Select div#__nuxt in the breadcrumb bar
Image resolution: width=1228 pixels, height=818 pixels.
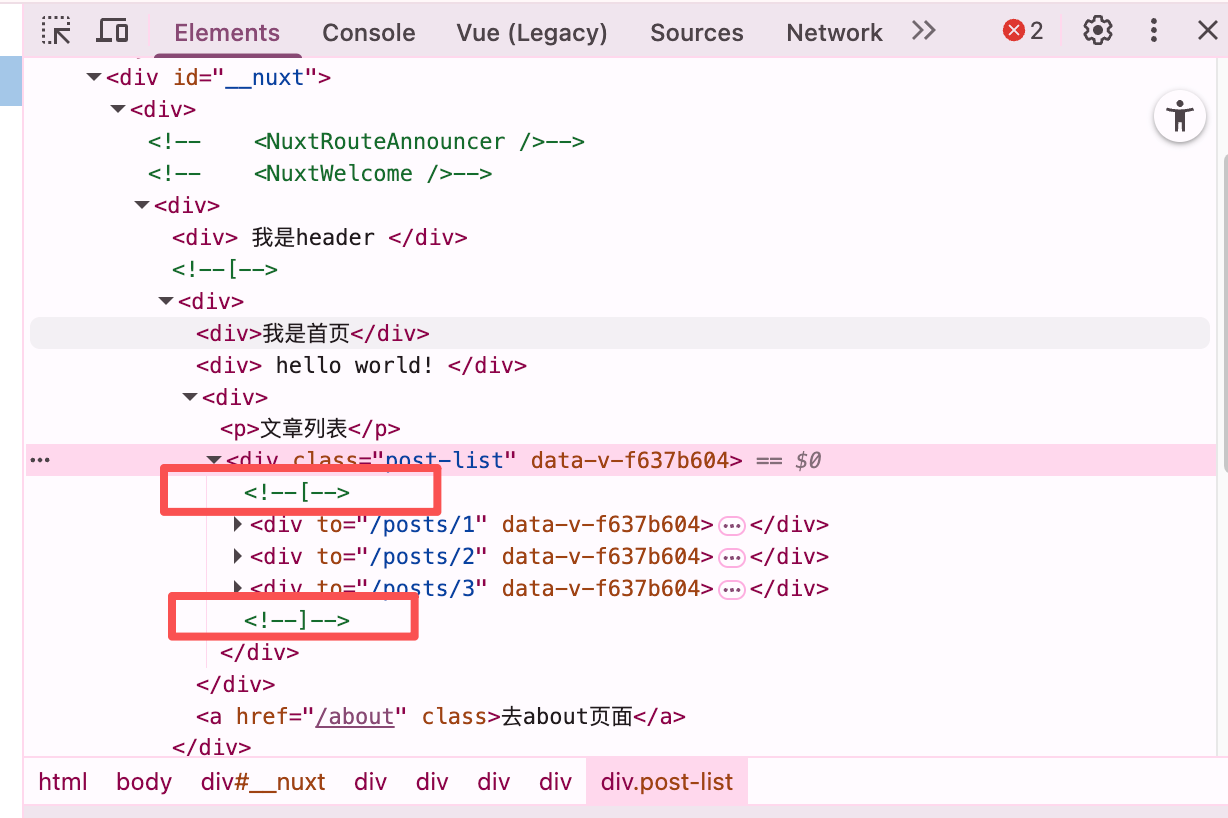[263, 782]
